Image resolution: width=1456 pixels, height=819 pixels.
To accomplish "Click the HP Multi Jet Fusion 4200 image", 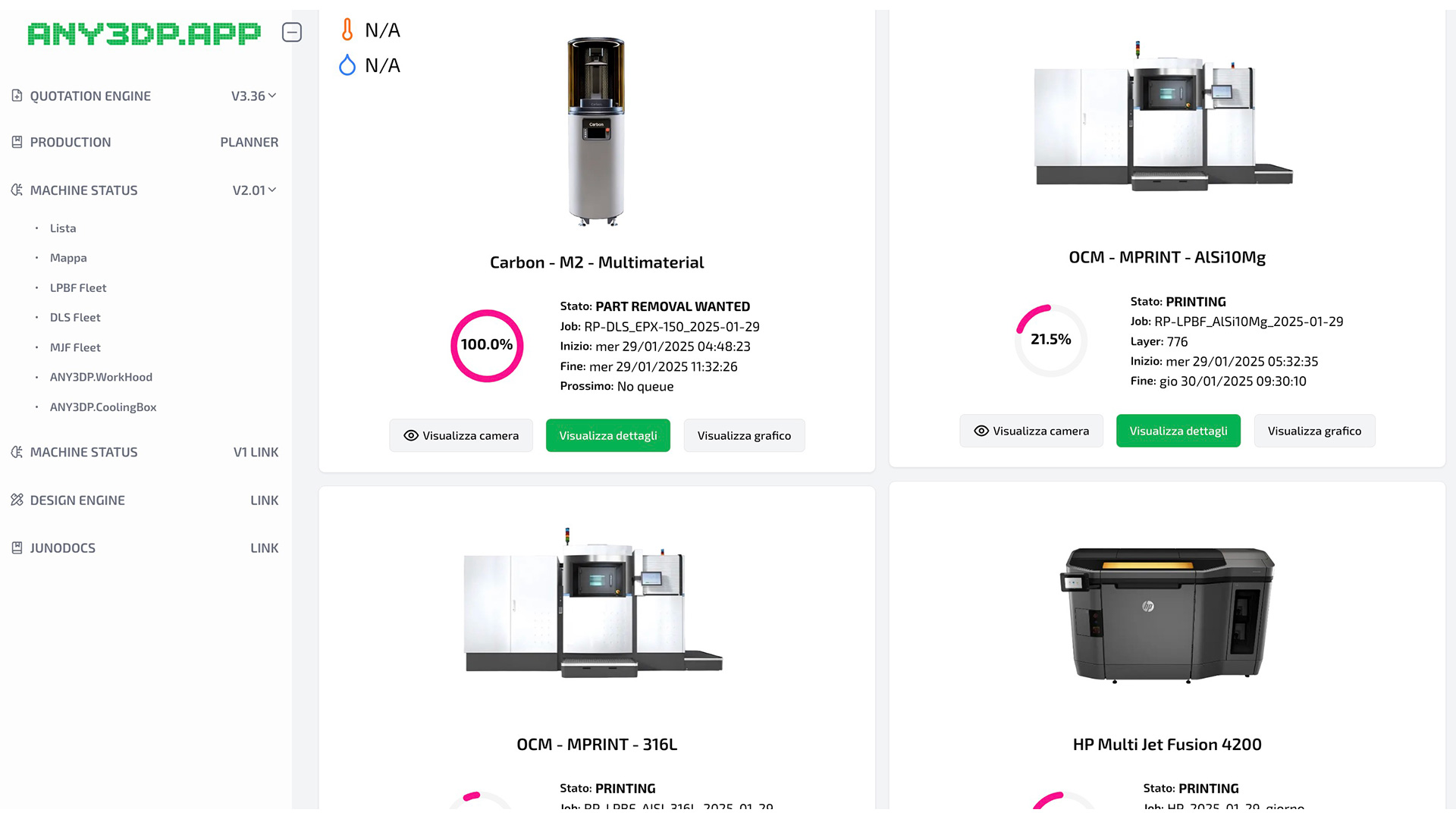I will (1167, 614).
